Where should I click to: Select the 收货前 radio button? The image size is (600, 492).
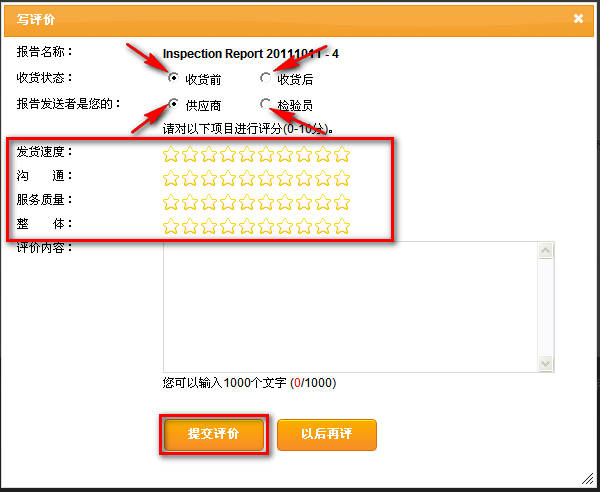tap(174, 78)
